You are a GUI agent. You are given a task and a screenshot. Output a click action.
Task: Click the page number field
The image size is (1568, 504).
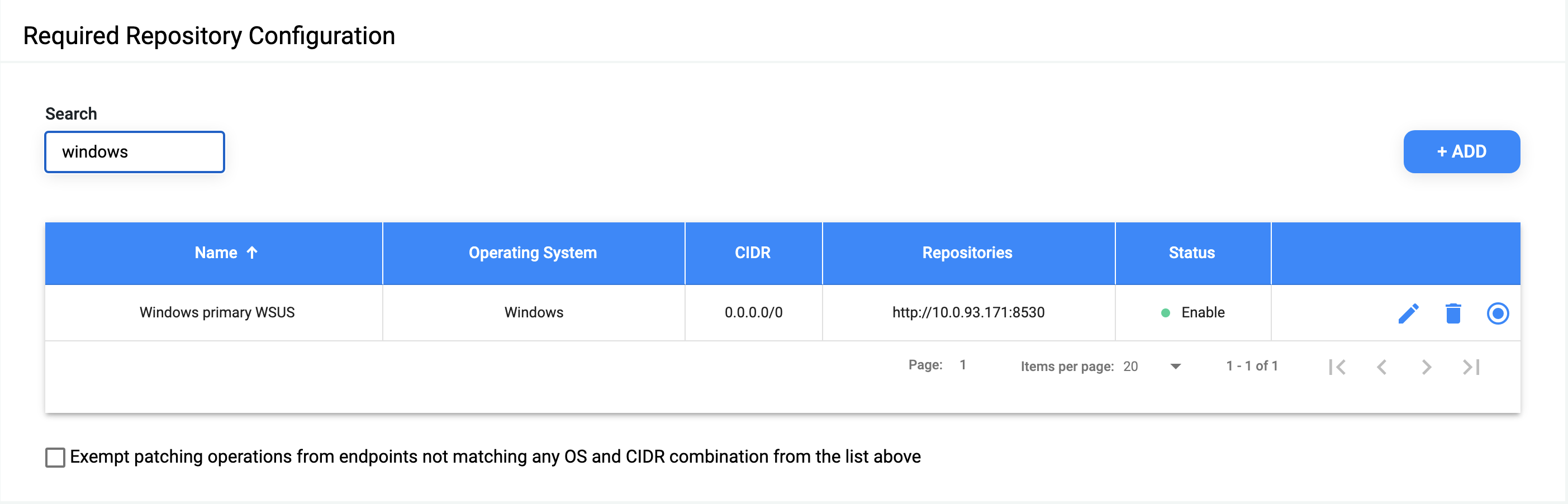pyautogui.click(x=963, y=365)
